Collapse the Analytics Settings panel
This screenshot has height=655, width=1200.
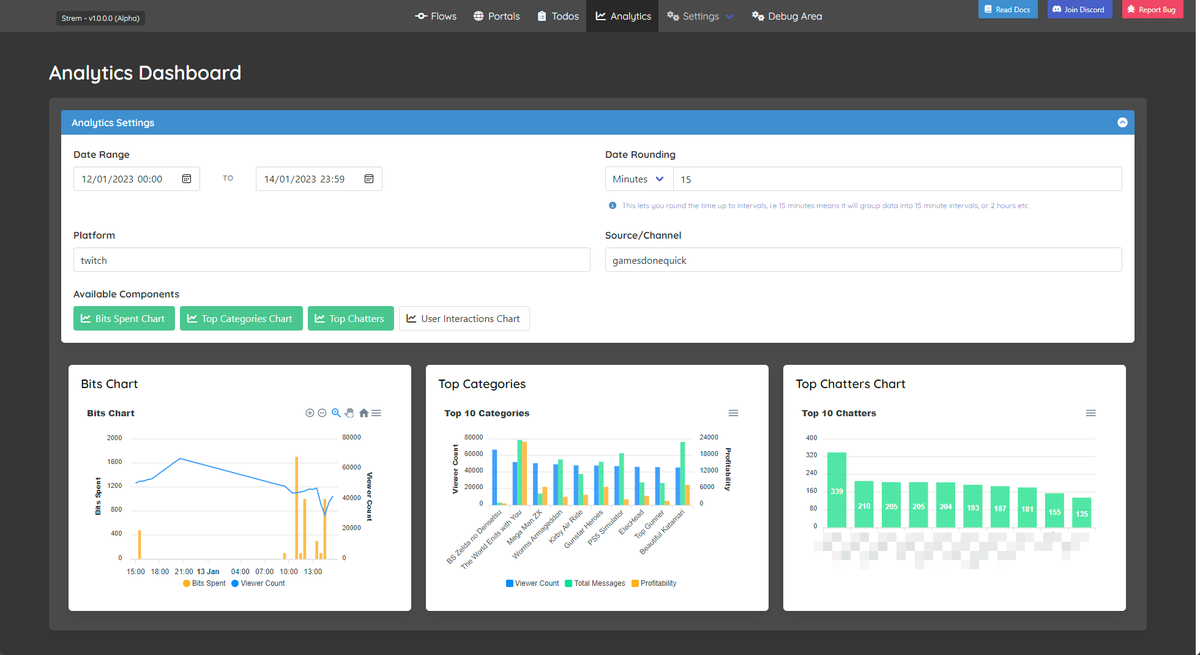click(x=1122, y=123)
